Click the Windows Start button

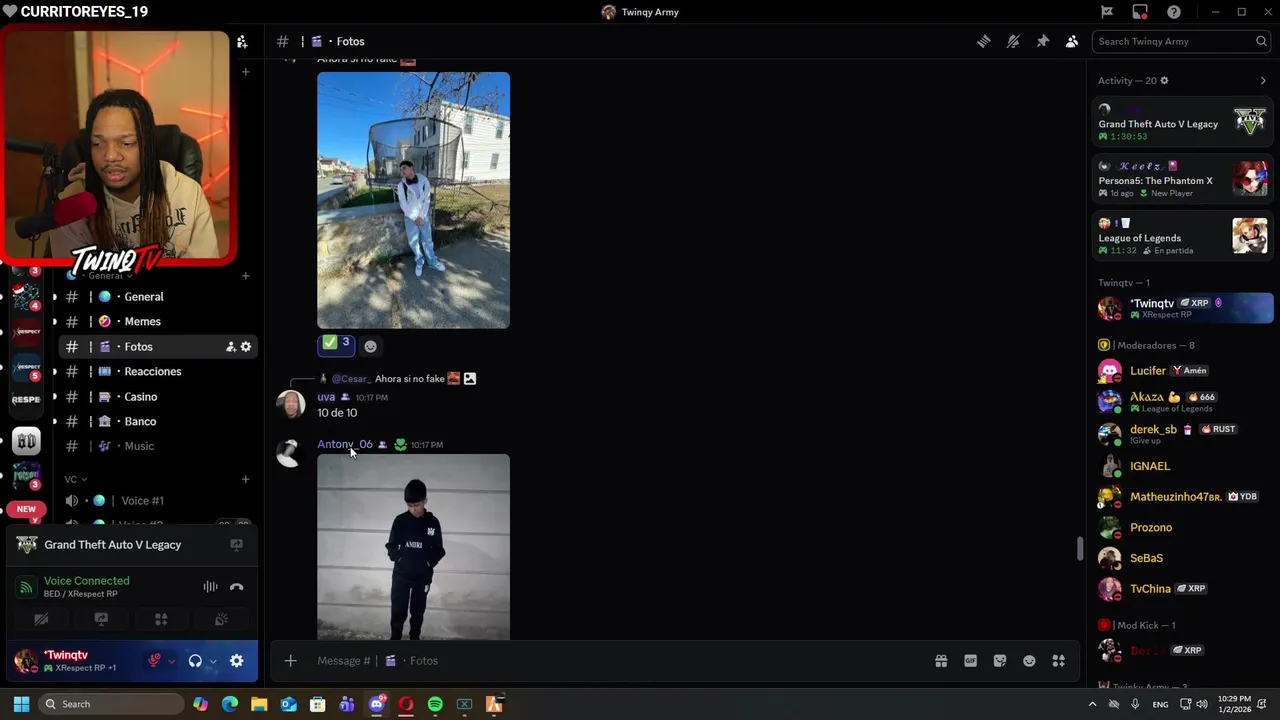click(x=21, y=704)
